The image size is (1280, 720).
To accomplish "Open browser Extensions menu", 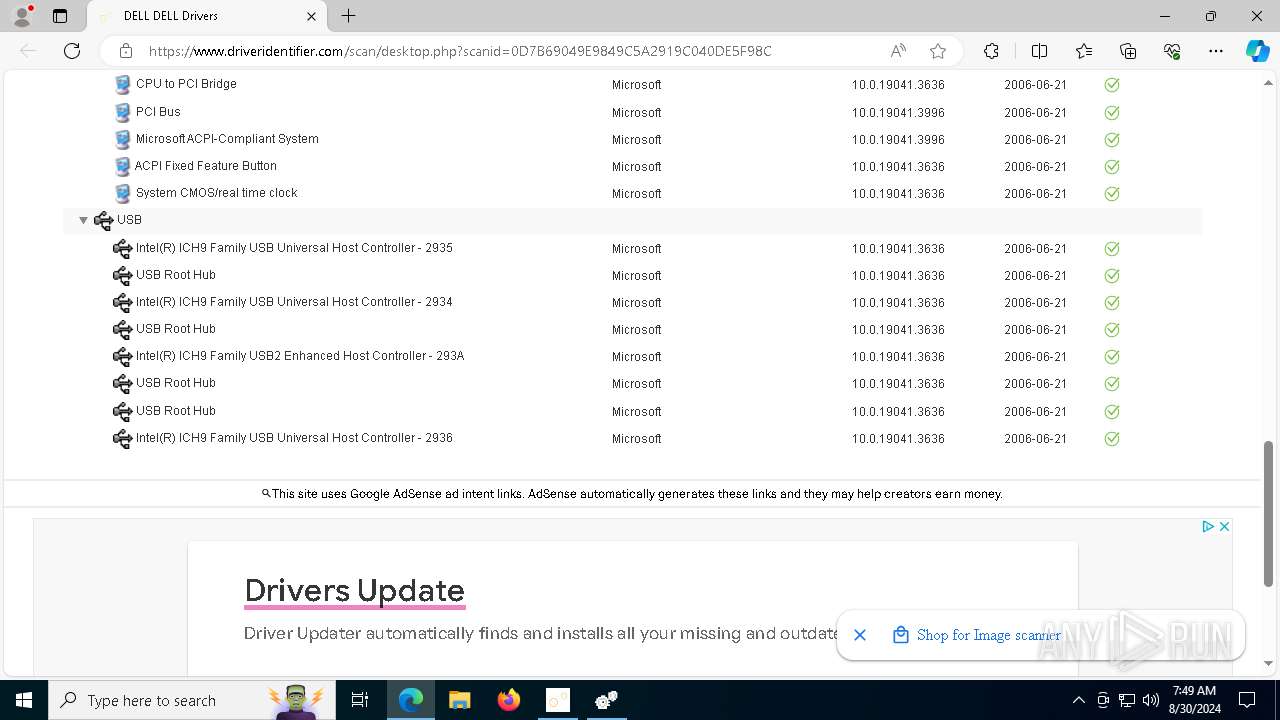I will click(x=991, y=51).
